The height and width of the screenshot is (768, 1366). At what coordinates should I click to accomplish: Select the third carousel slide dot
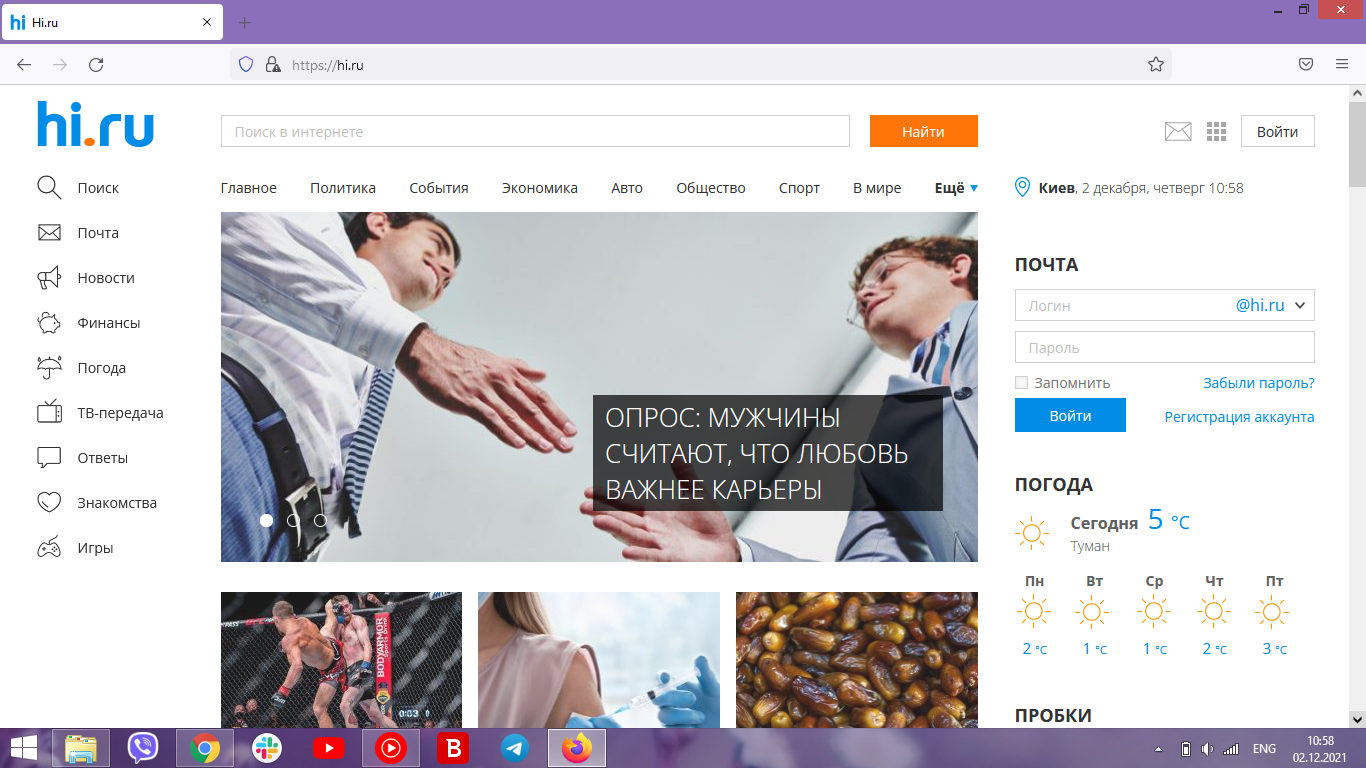320,520
